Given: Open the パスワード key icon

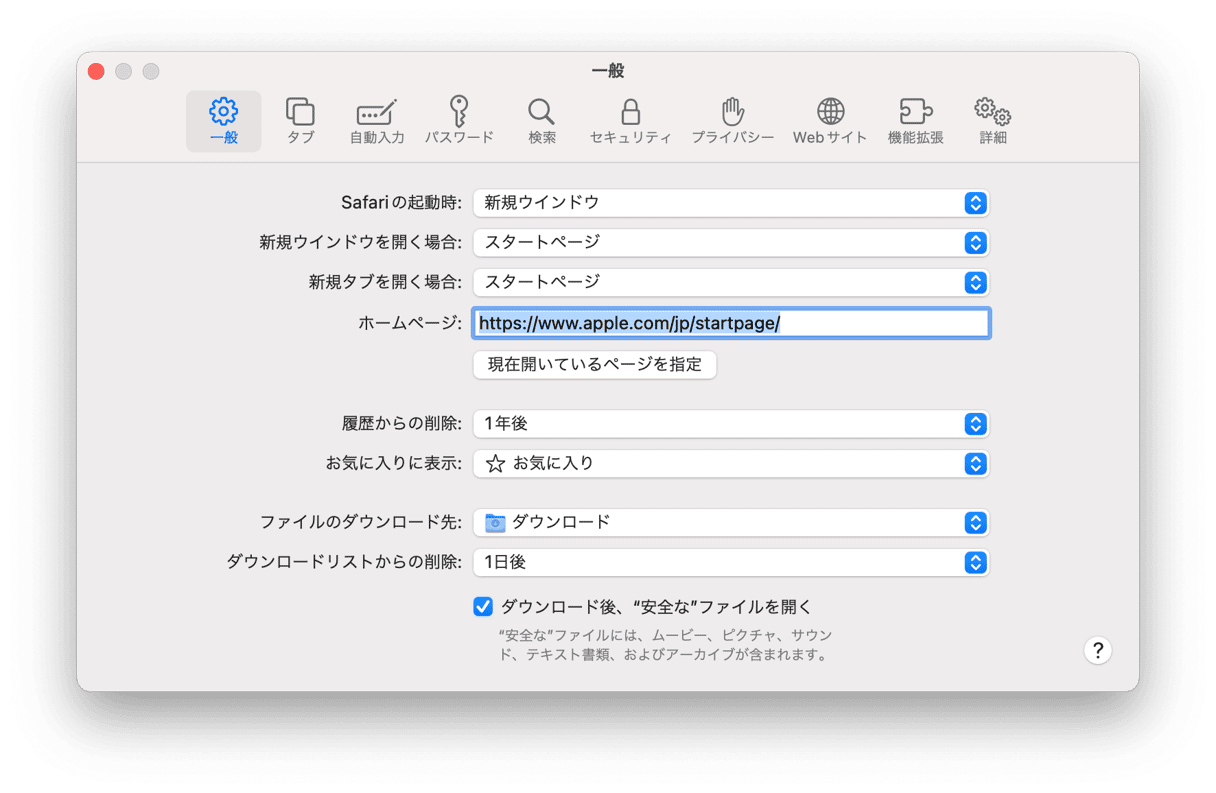Looking at the screenshot, I should [x=459, y=121].
